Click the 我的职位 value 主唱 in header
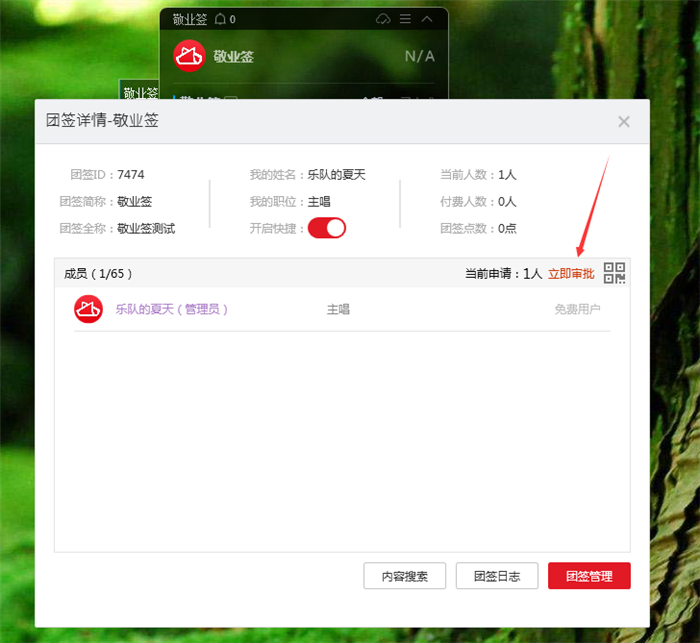 [x=319, y=202]
